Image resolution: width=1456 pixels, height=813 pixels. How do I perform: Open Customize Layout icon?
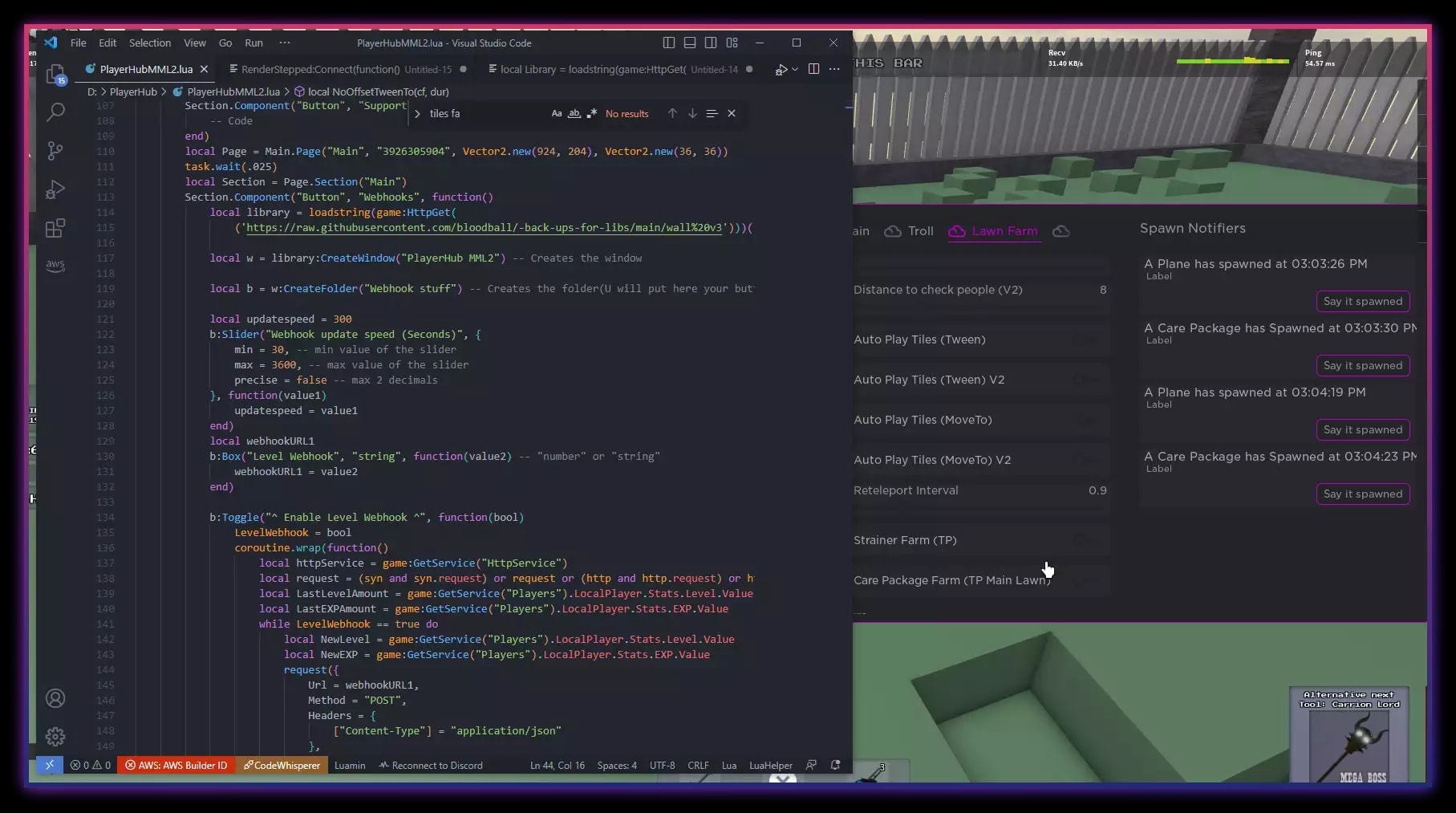(x=732, y=43)
